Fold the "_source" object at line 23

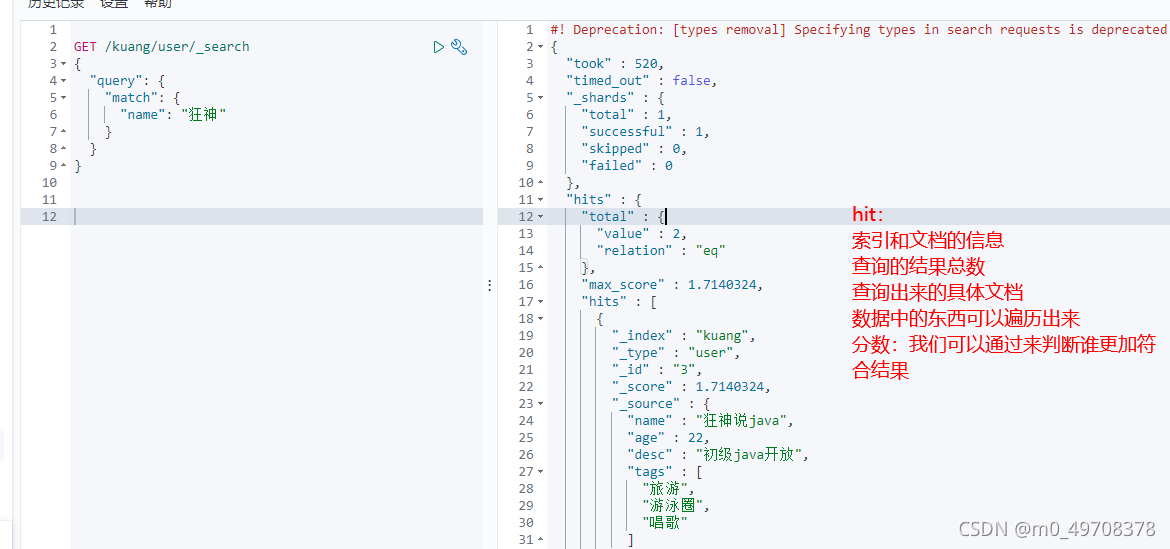point(541,404)
